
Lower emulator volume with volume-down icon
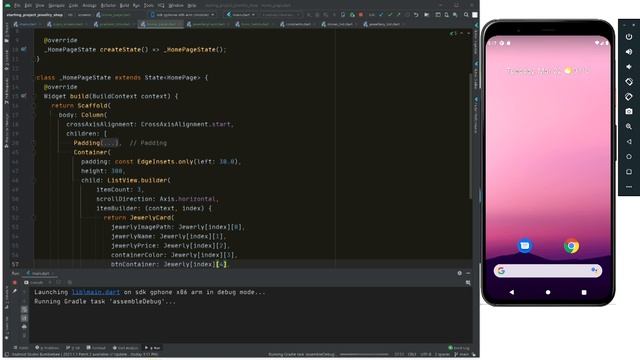pyautogui.click(x=629, y=67)
